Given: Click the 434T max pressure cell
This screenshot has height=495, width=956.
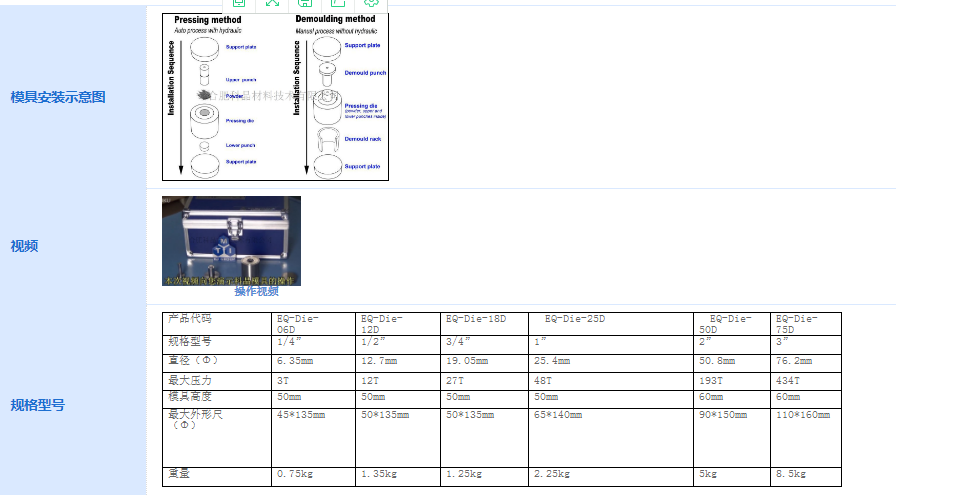Looking at the screenshot, I should pos(806,381).
